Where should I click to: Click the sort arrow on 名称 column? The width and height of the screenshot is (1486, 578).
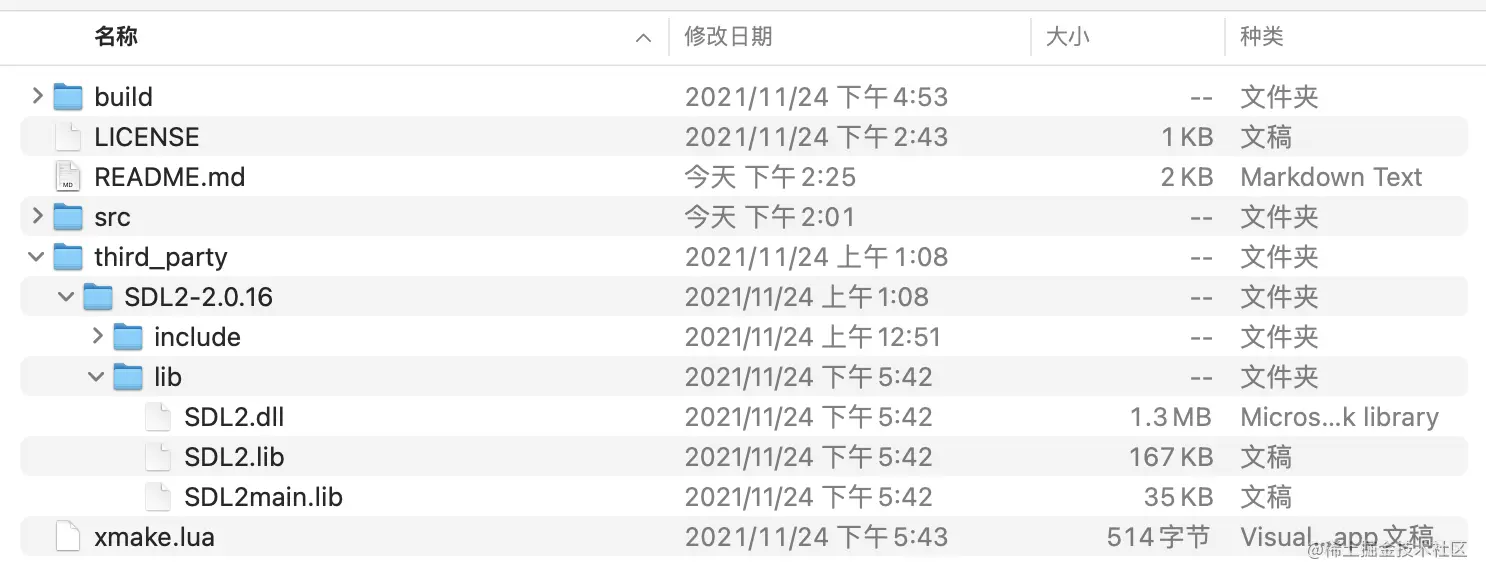[x=643, y=37]
